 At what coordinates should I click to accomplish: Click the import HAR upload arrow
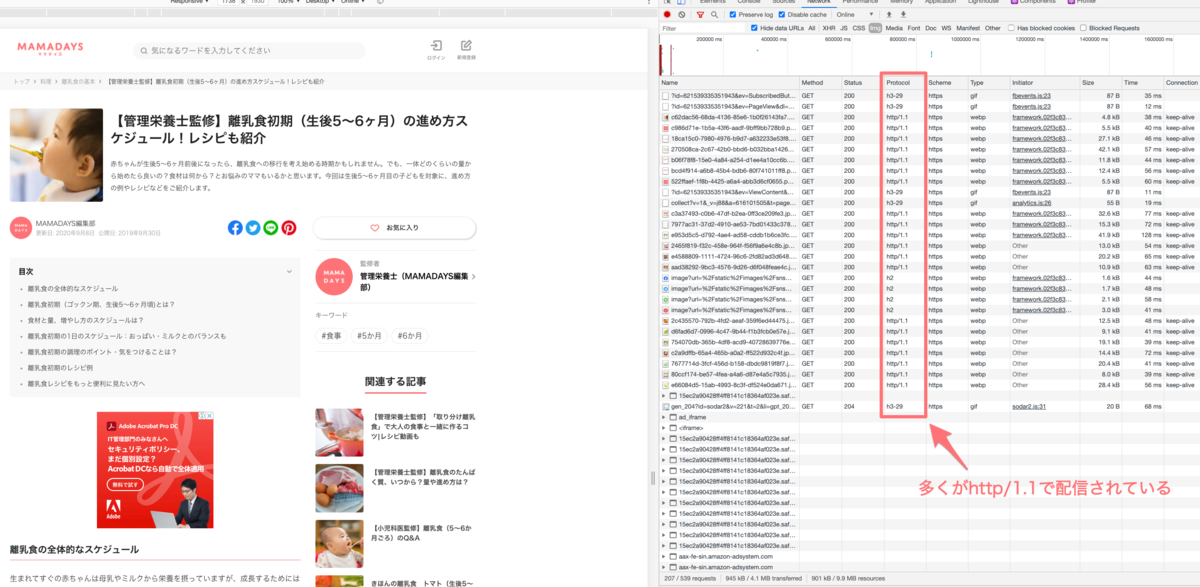pos(889,15)
